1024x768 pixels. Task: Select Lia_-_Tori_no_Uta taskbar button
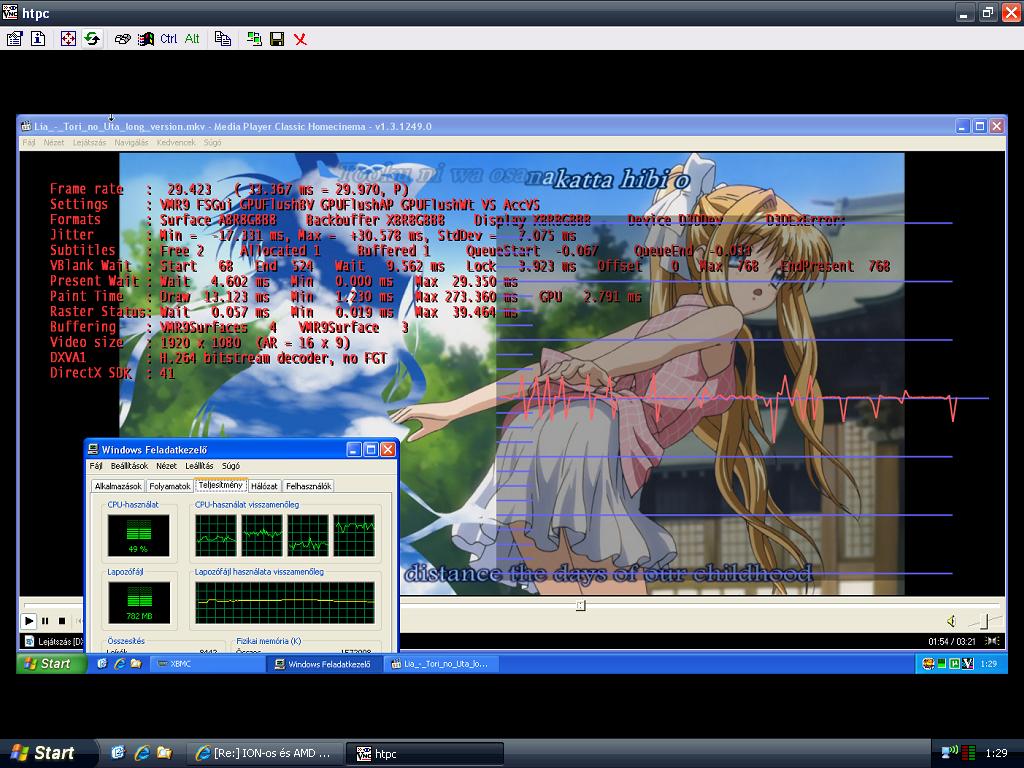[x=440, y=664]
